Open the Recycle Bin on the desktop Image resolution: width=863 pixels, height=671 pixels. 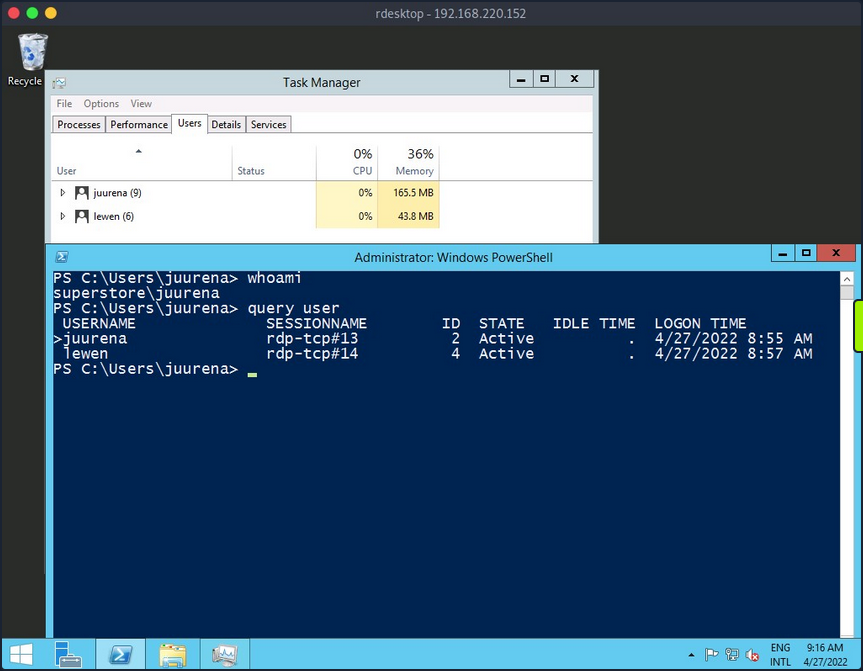pyautogui.click(x=30, y=50)
